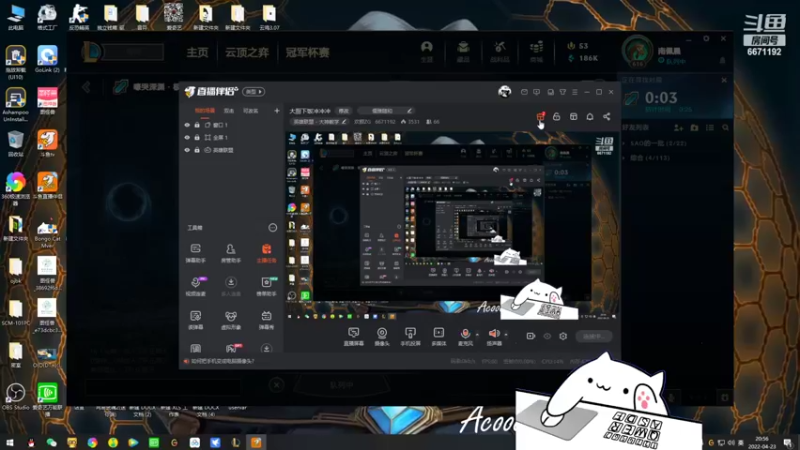Toggle the preview eye icon in bottom bar
Viewport: 800px width, 450px height.
coord(547,336)
